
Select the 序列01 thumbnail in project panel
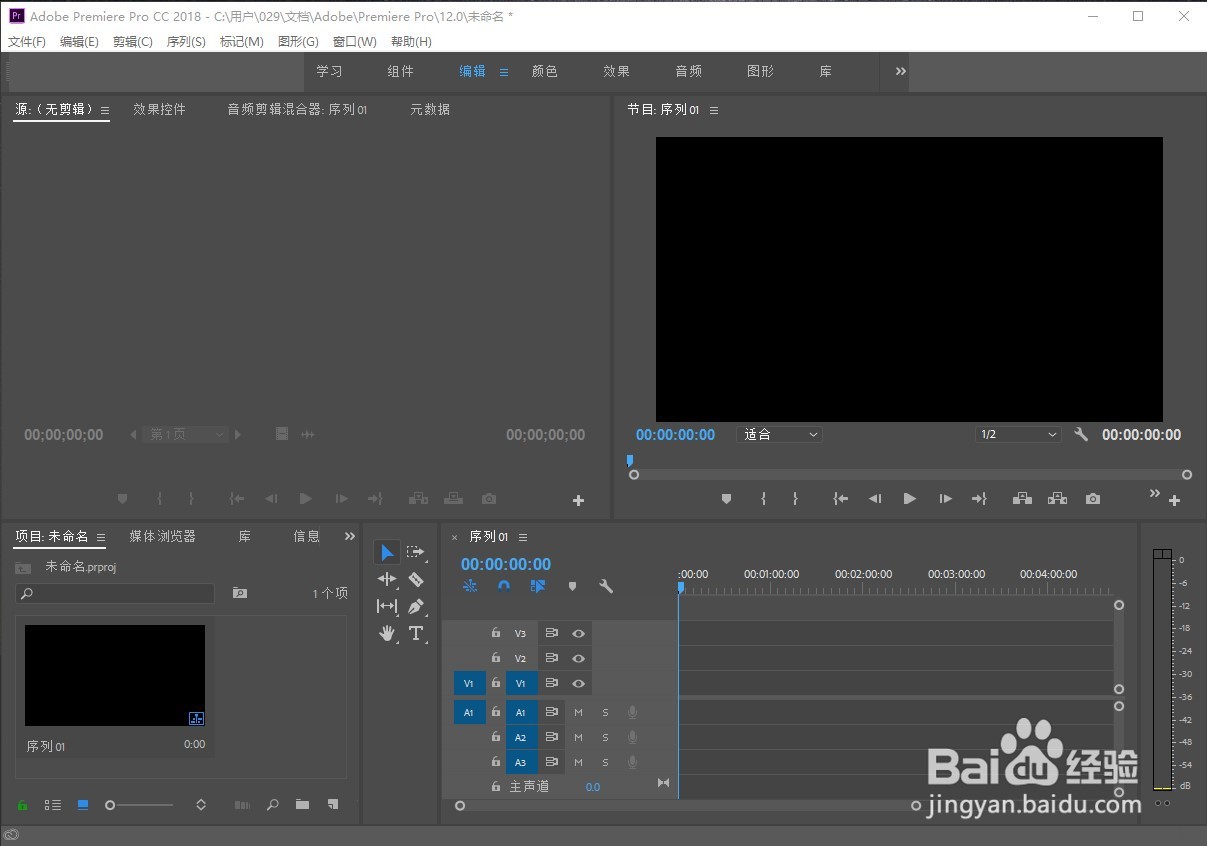[x=115, y=676]
